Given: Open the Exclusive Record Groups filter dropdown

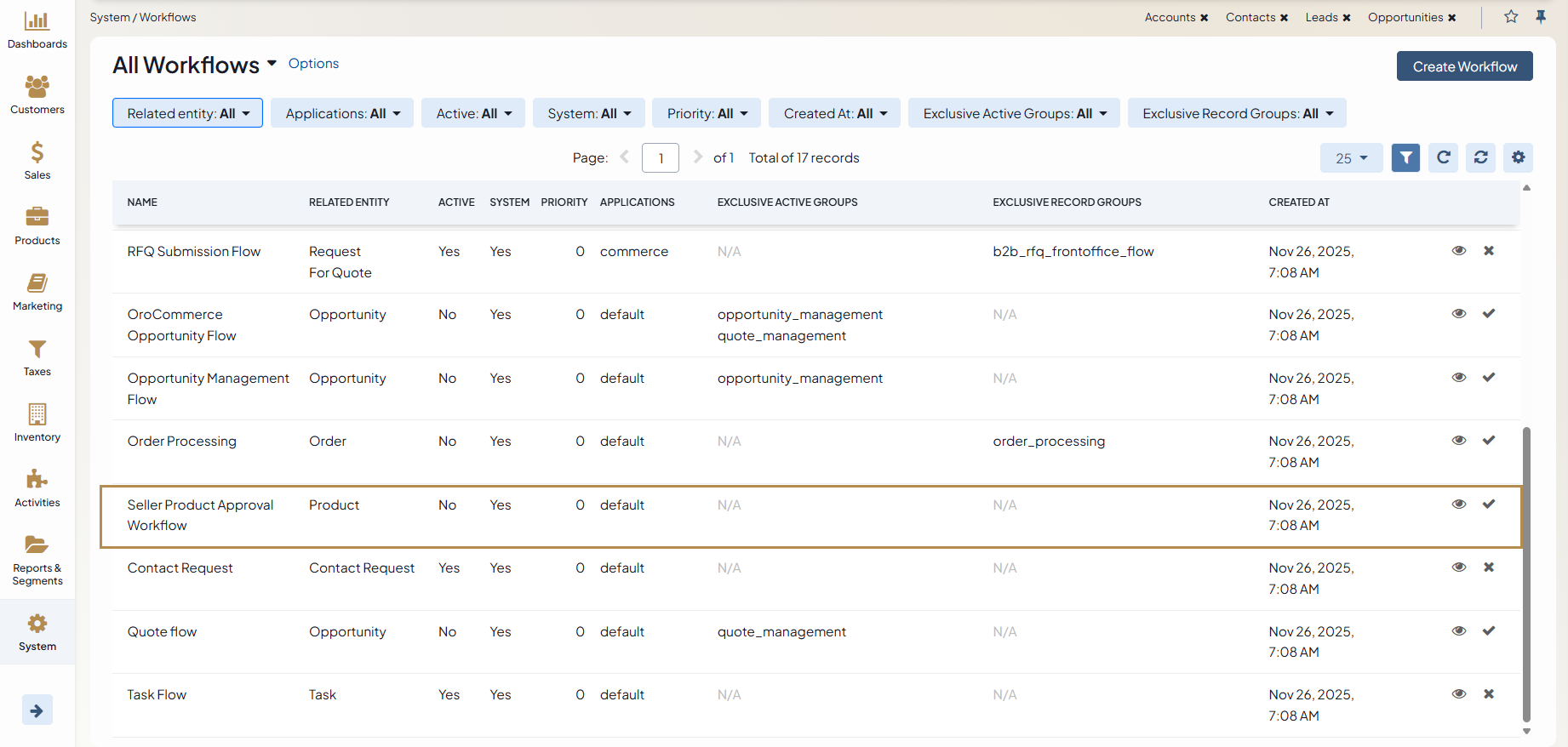Looking at the screenshot, I should tap(1236, 113).
